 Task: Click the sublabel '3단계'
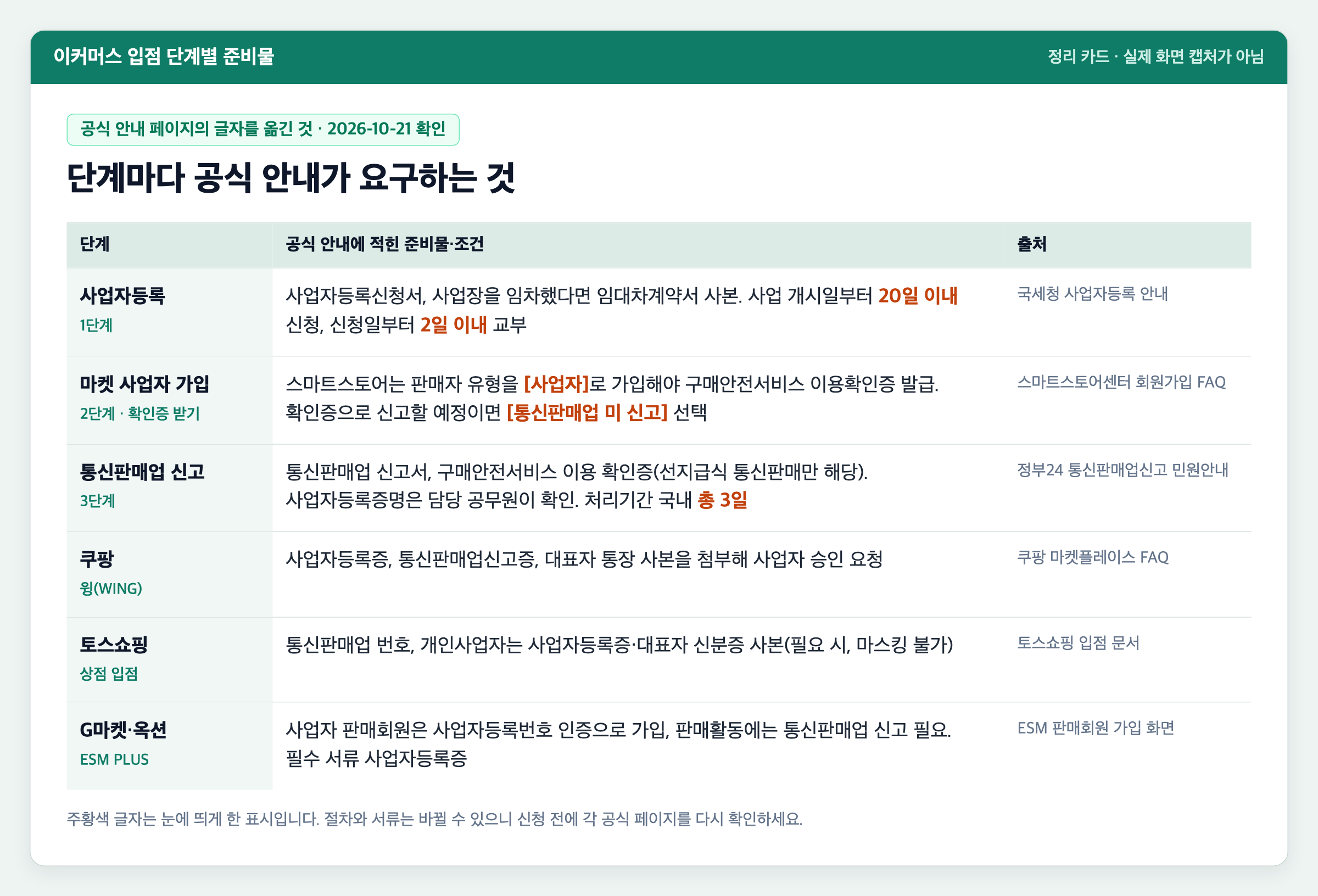[98, 501]
